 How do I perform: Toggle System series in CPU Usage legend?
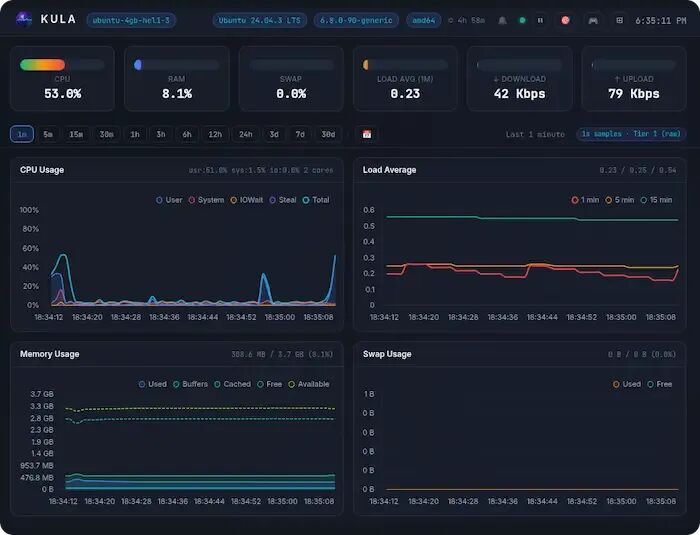coord(206,200)
